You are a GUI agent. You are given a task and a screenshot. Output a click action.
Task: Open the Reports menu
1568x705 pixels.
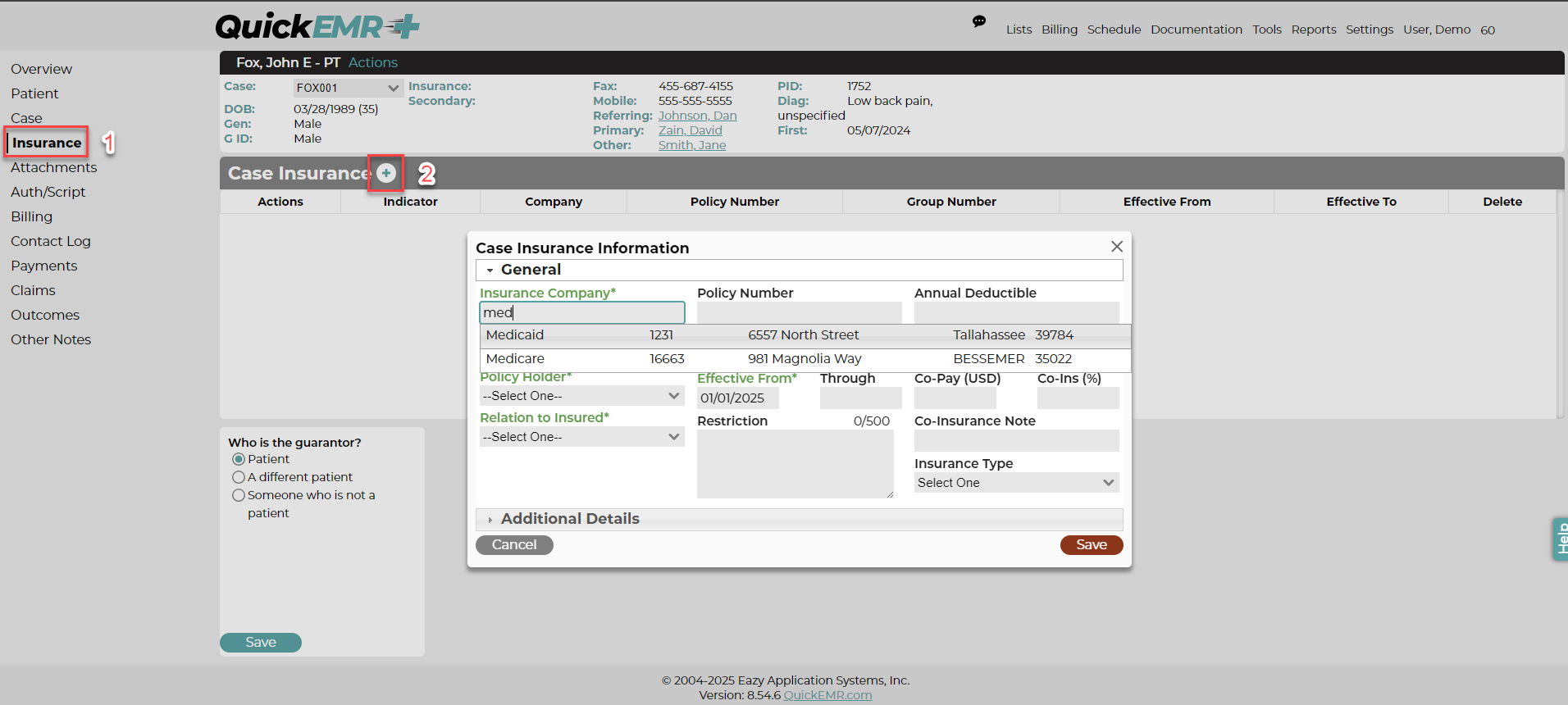point(1314,30)
